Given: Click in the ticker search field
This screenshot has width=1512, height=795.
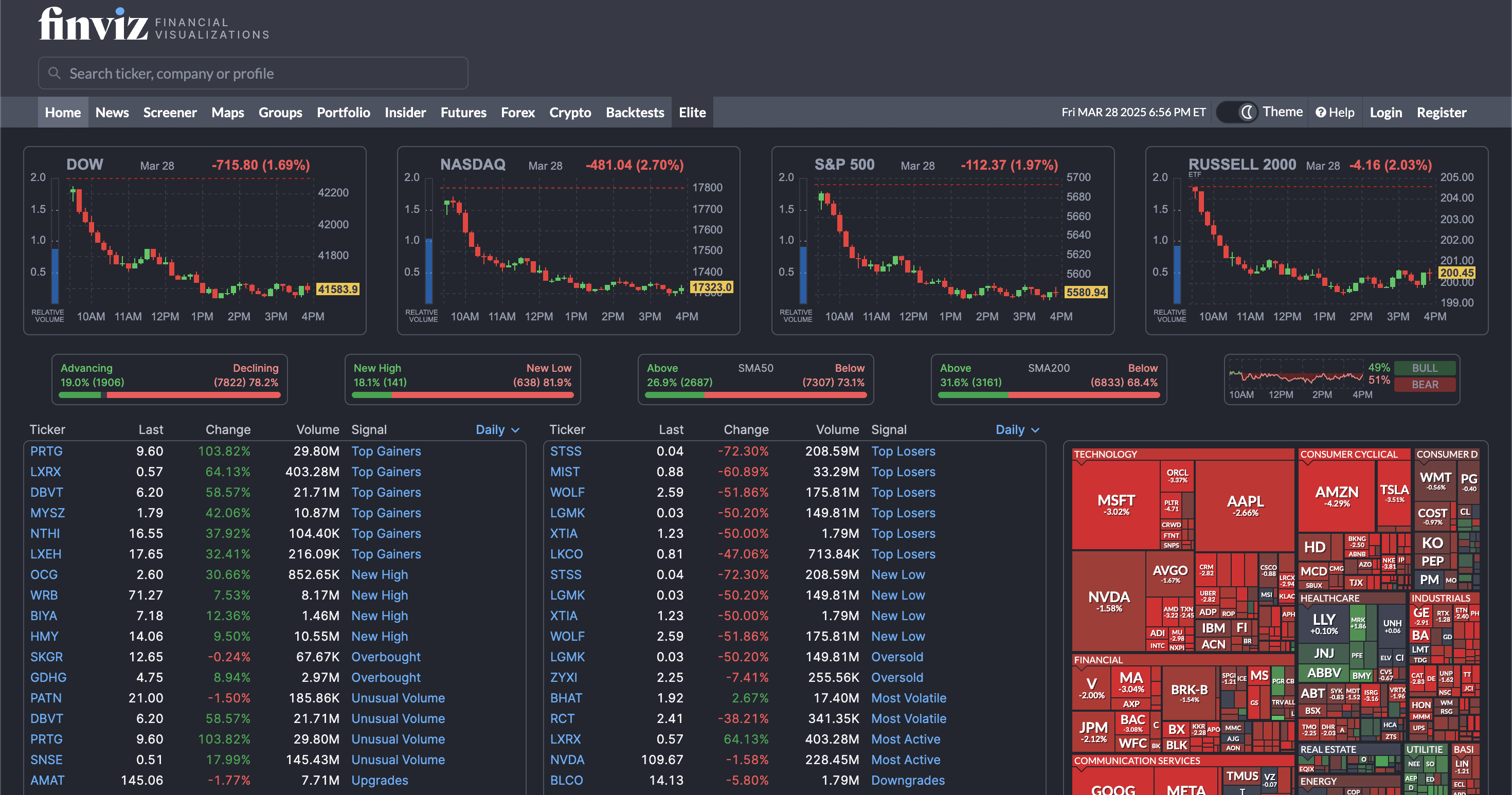Looking at the screenshot, I should point(253,73).
